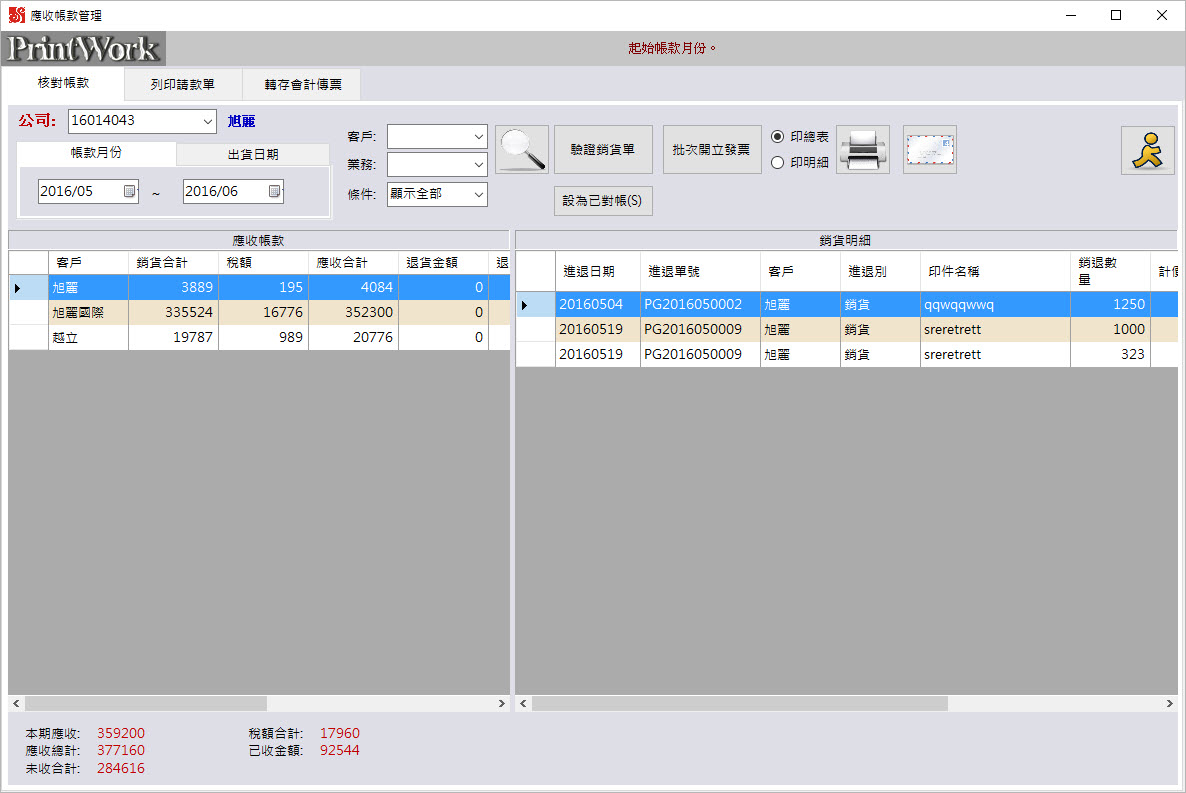1186x793 pixels.
Task: Click the blue 旭麗 company name label
Action: point(241,121)
